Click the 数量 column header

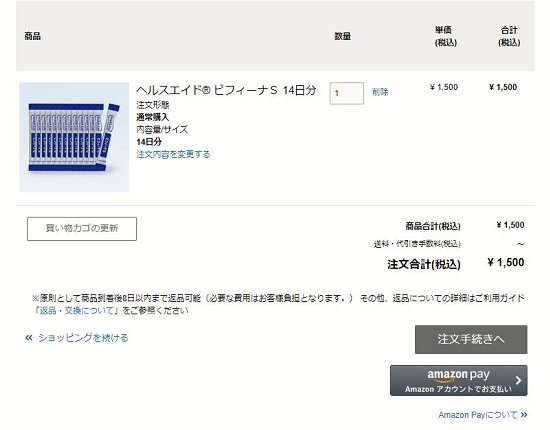coord(343,36)
